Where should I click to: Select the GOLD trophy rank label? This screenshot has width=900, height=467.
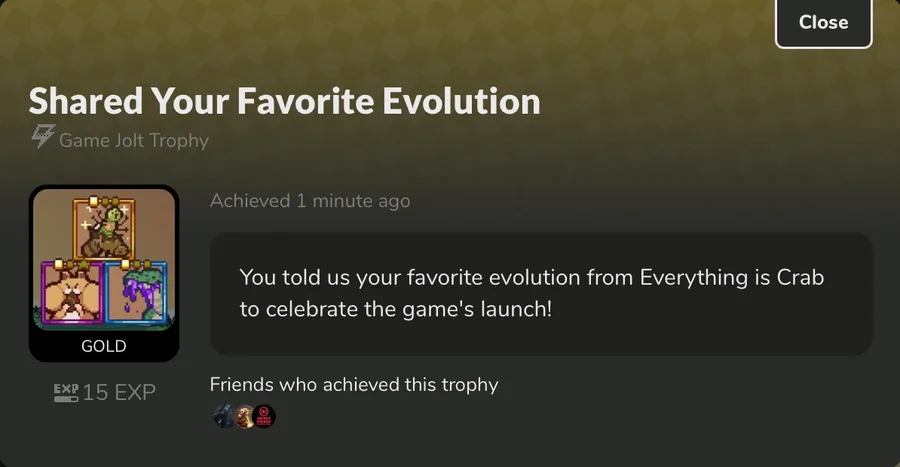point(104,346)
